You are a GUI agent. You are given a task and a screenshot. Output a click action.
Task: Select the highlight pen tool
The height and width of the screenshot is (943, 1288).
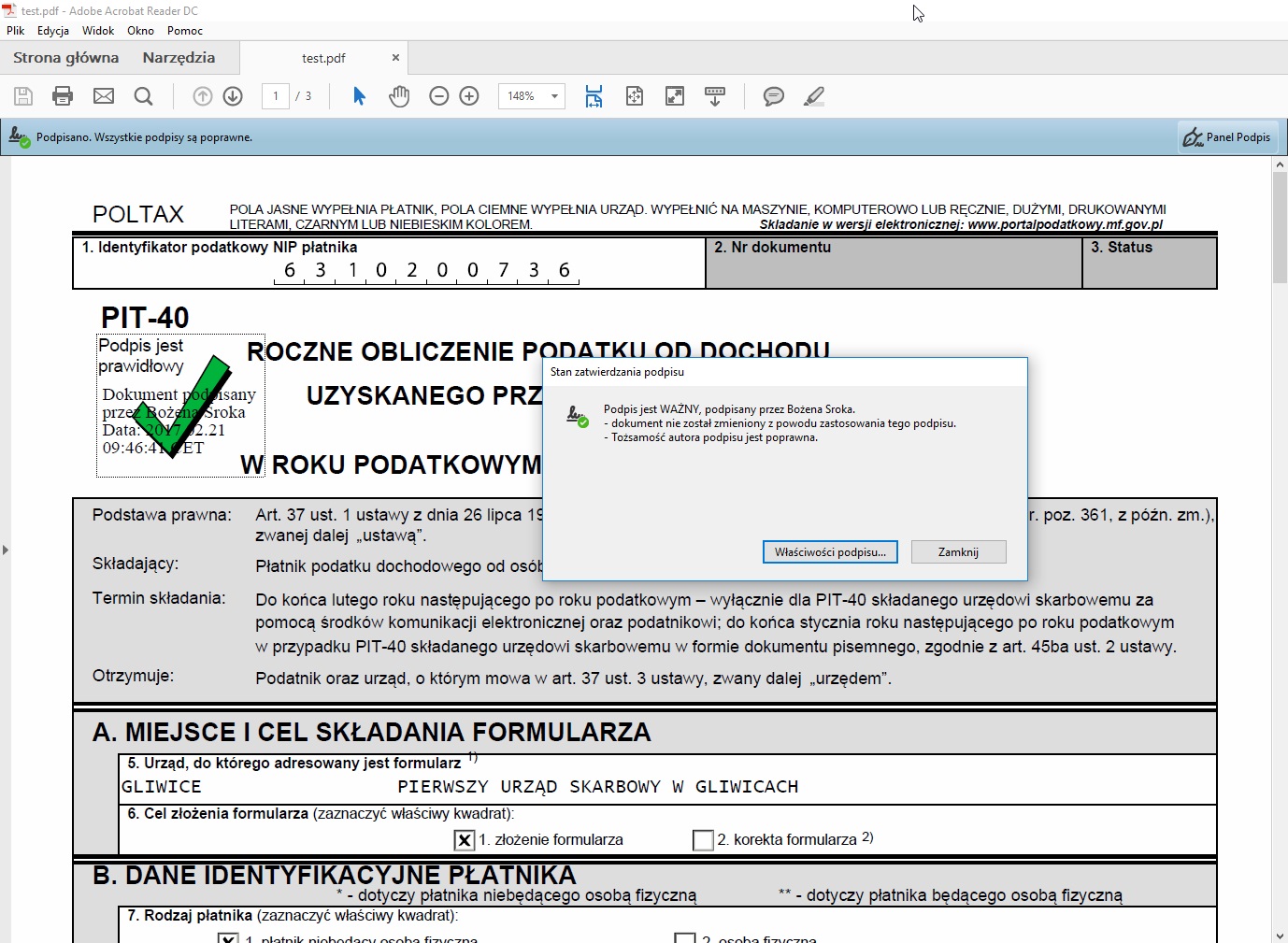tap(814, 95)
